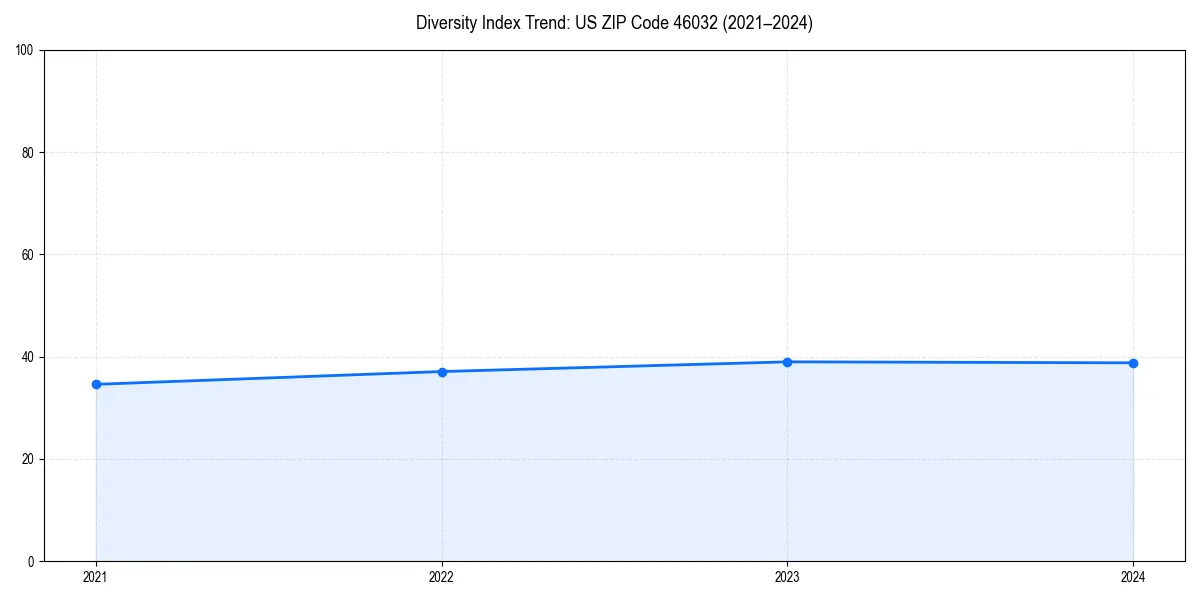
Task: Click the trend line between 2022 and 2023
Action: click(614, 366)
